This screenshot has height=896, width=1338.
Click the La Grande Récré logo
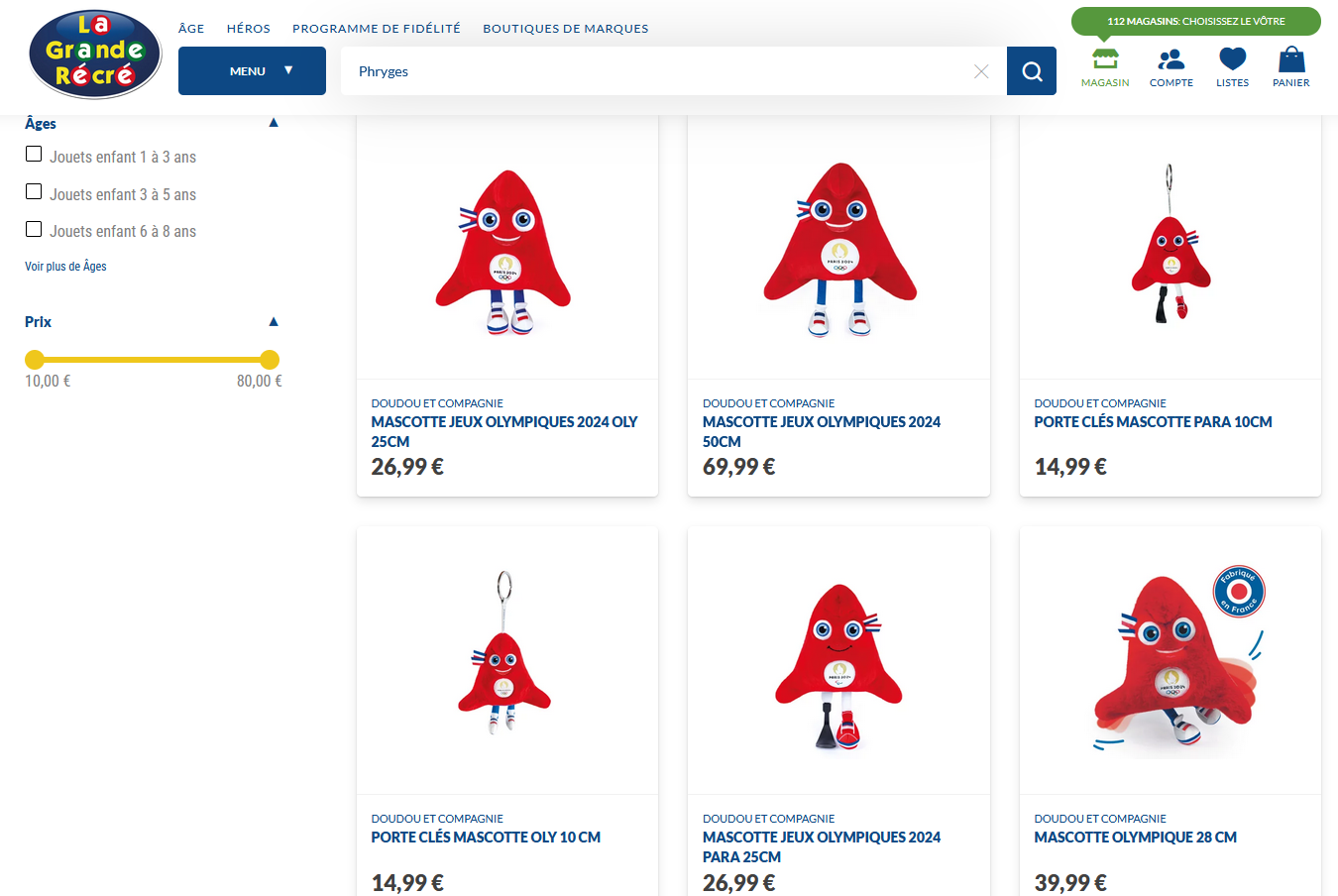click(x=95, y=54)
